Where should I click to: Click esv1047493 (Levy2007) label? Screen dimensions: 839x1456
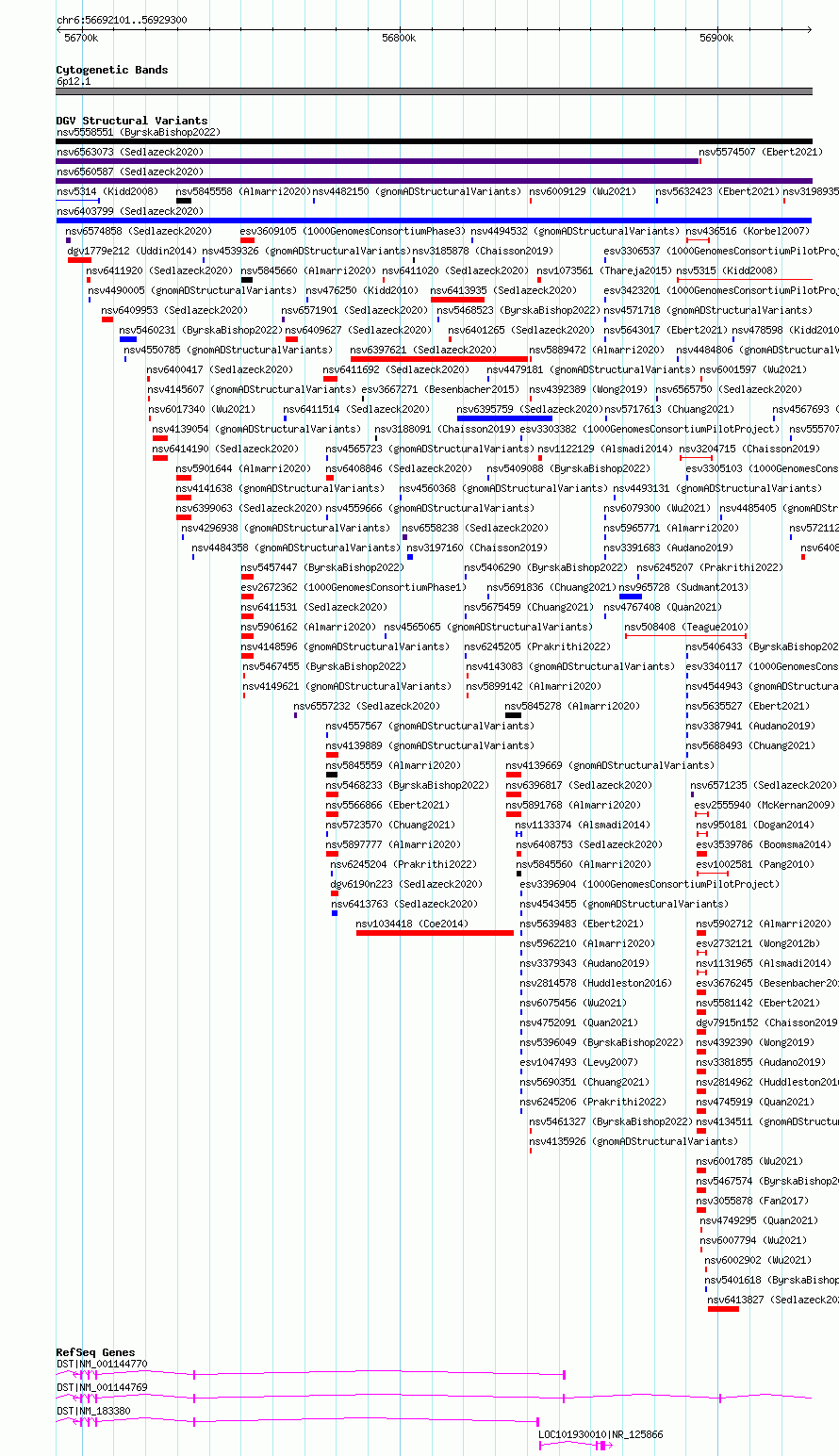coord(579,1062)
